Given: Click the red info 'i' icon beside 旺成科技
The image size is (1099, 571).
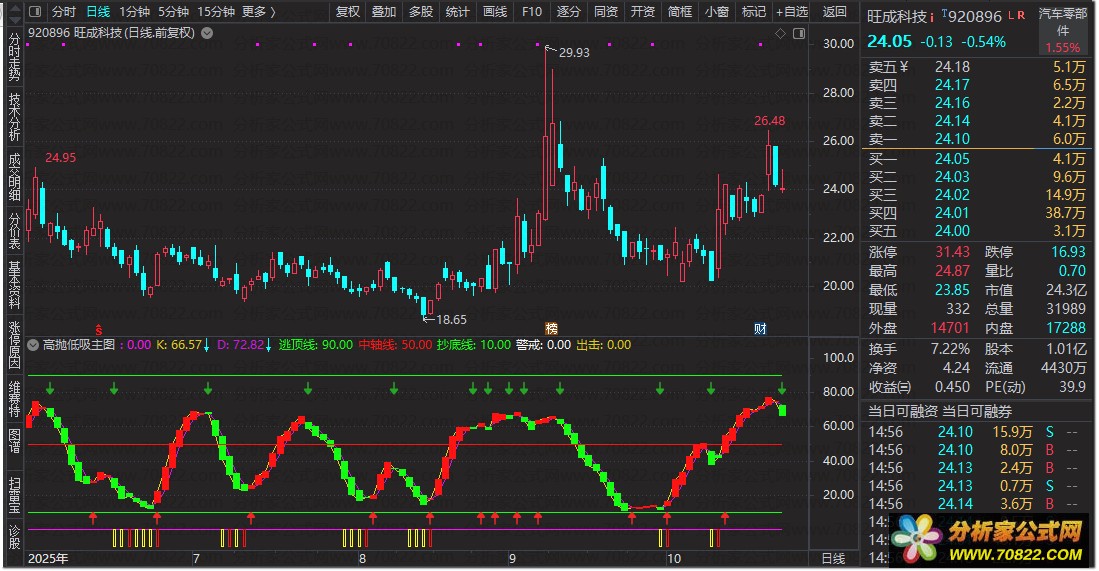Looking at the screenshot, I should (x=932, y=17).
